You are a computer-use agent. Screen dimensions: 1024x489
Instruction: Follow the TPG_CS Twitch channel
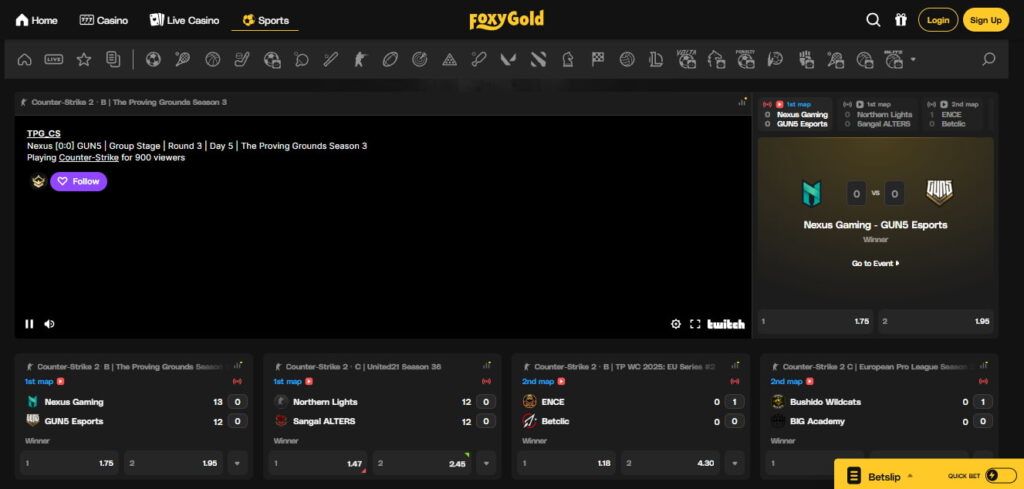pyautogui.click(x=78, y=181)
